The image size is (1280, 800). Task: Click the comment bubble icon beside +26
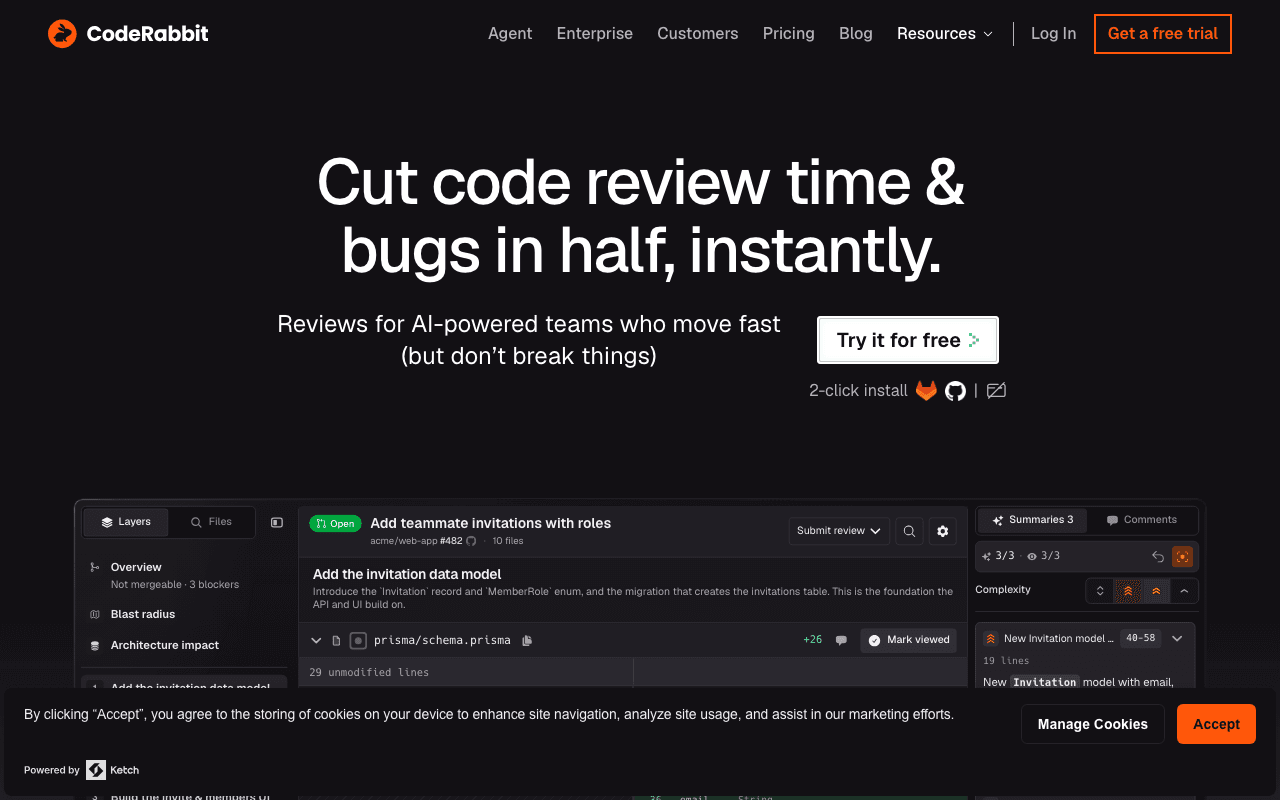[841, 640]
